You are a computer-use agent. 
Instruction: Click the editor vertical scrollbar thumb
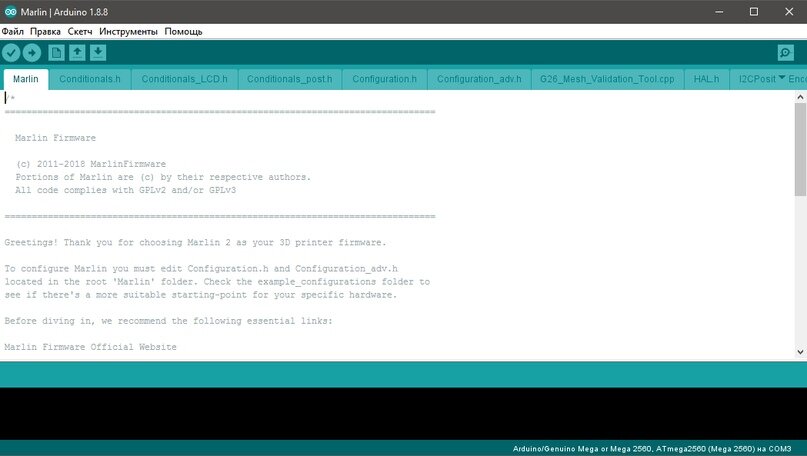coord(800,149)
